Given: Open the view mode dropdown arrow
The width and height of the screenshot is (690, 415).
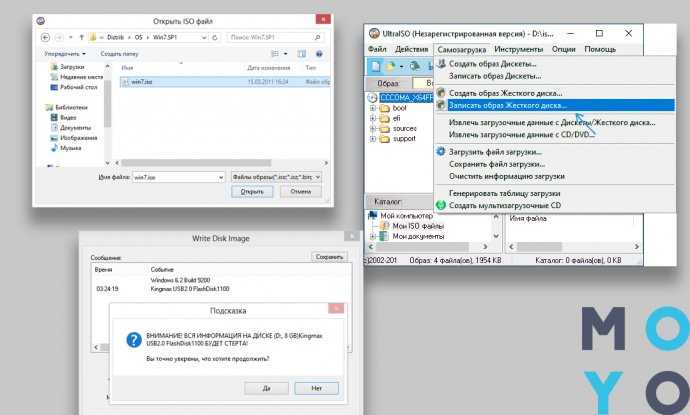Looking at the screenshot, I should click(x=286, y=54).
